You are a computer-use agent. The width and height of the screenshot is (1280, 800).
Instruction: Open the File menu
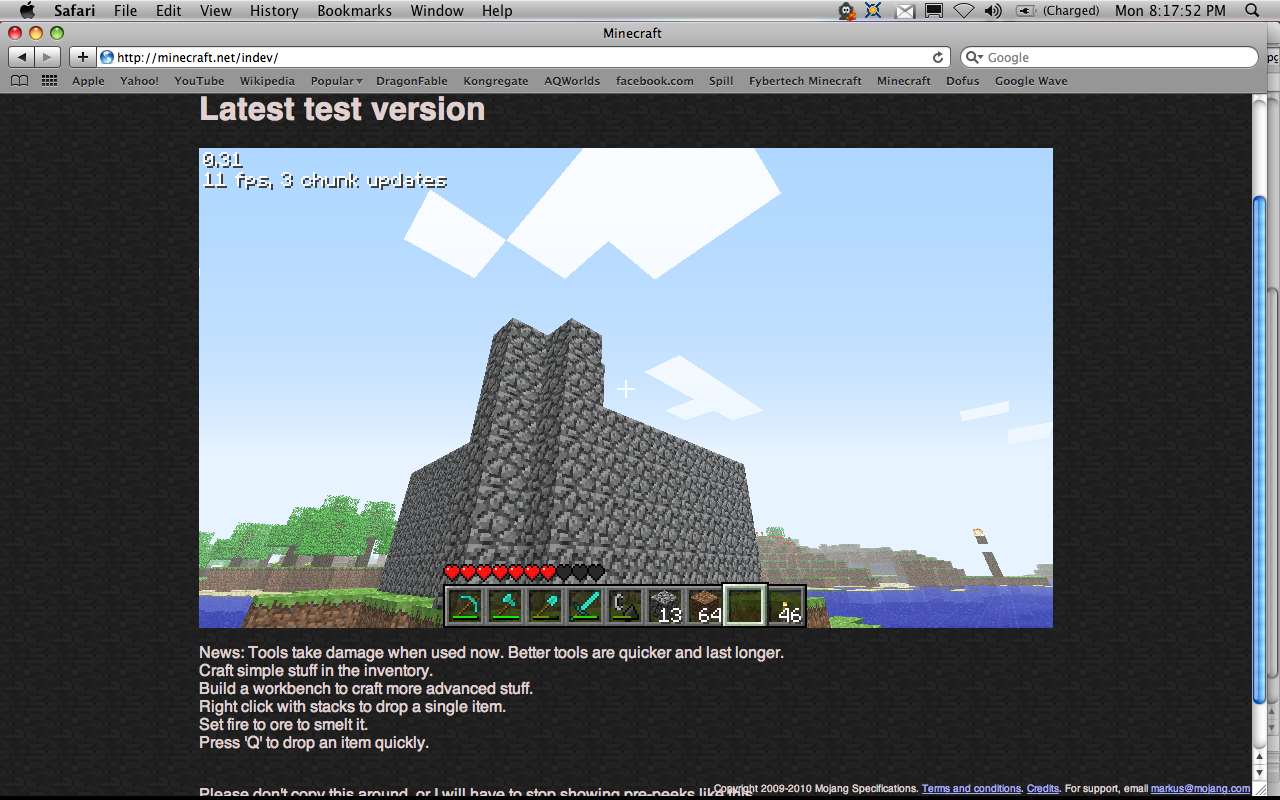[x=126, y=11]
